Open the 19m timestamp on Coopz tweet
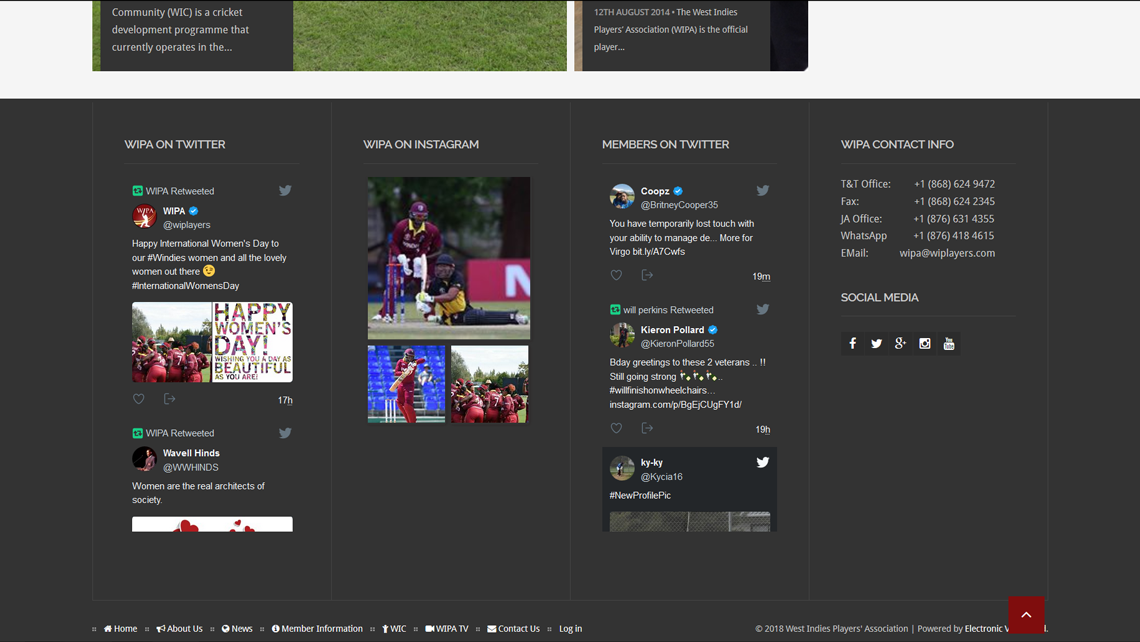The height and width of the screenshot is (642, 1140). tap(761, 277)
